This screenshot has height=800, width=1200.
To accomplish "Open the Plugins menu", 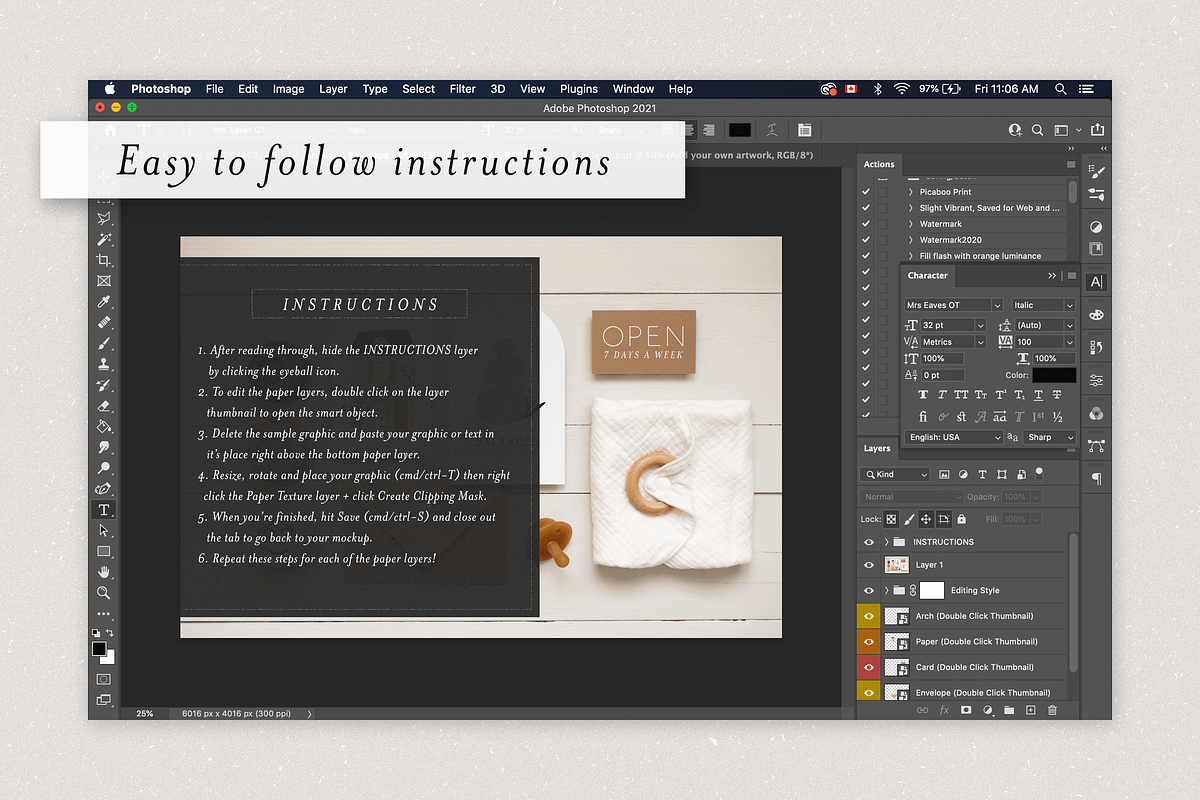I will [579, 89].
